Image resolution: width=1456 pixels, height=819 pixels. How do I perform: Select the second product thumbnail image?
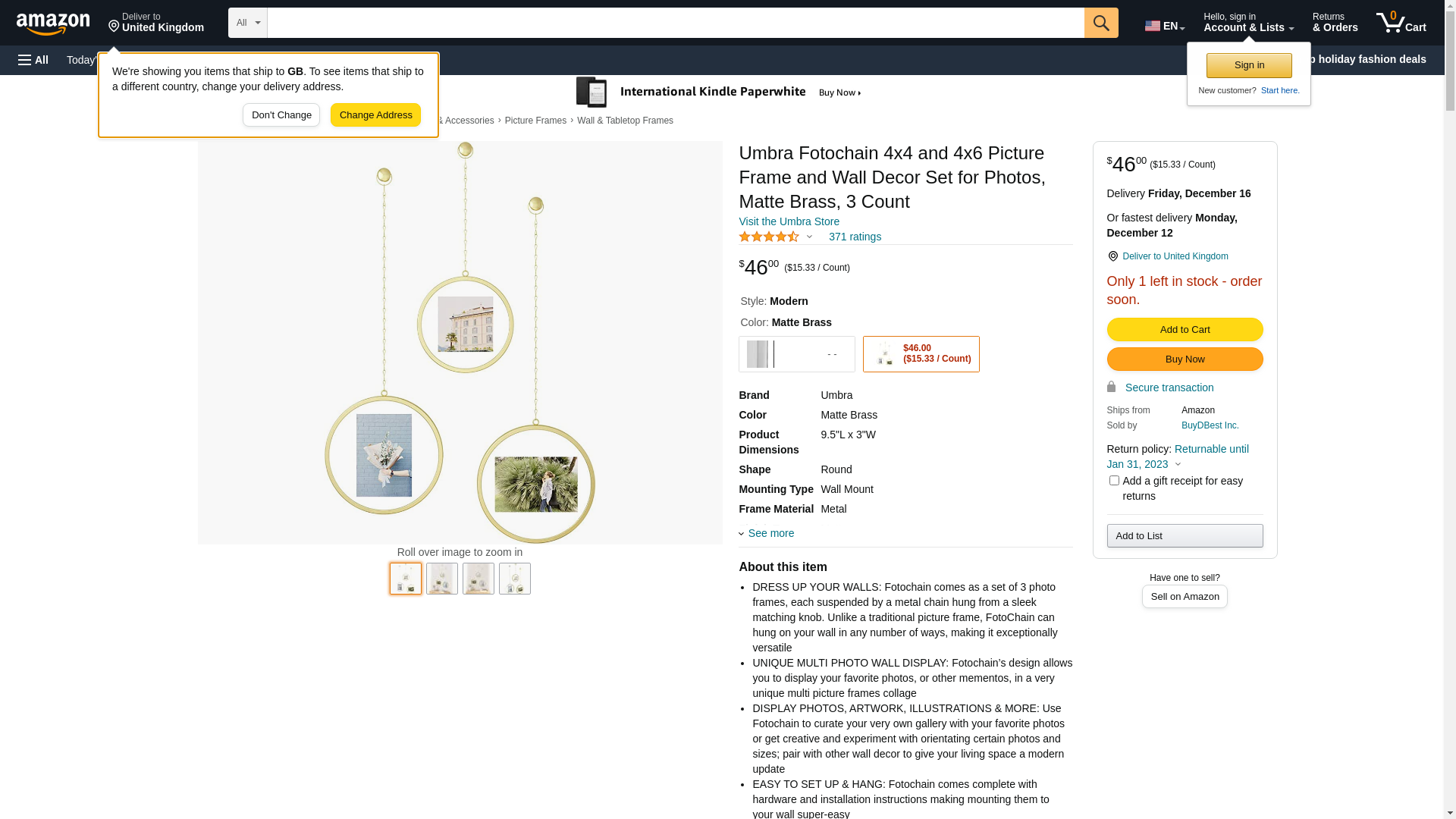click(442, 579)
